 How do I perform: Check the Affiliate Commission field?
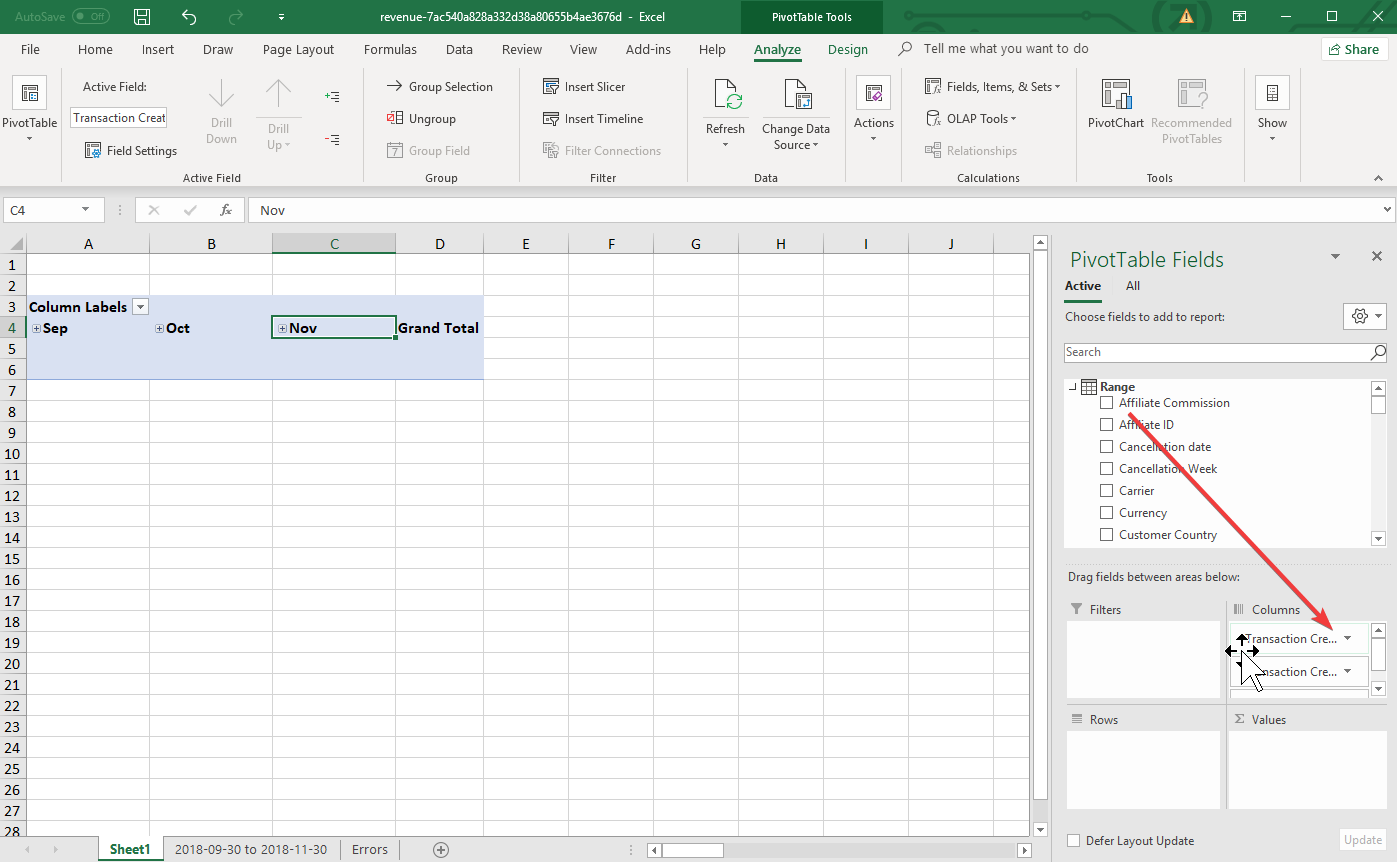pos(1106,403)
